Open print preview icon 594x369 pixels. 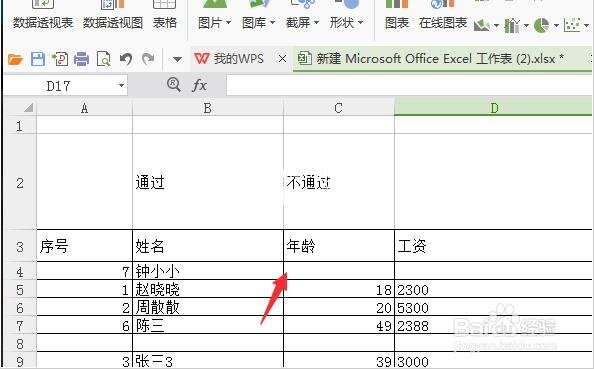point(103,59)
